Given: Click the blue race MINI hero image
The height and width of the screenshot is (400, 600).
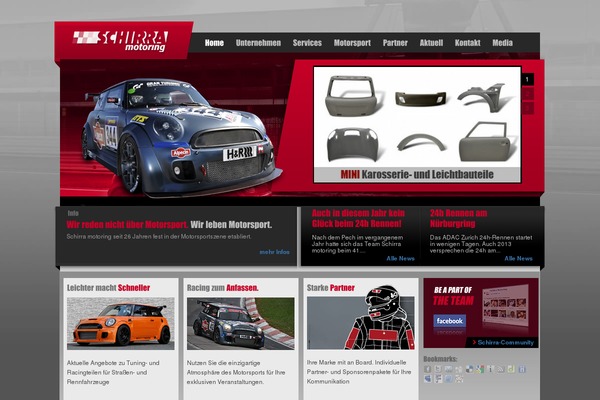Looking at the screenshot, I should pos(180,137).
